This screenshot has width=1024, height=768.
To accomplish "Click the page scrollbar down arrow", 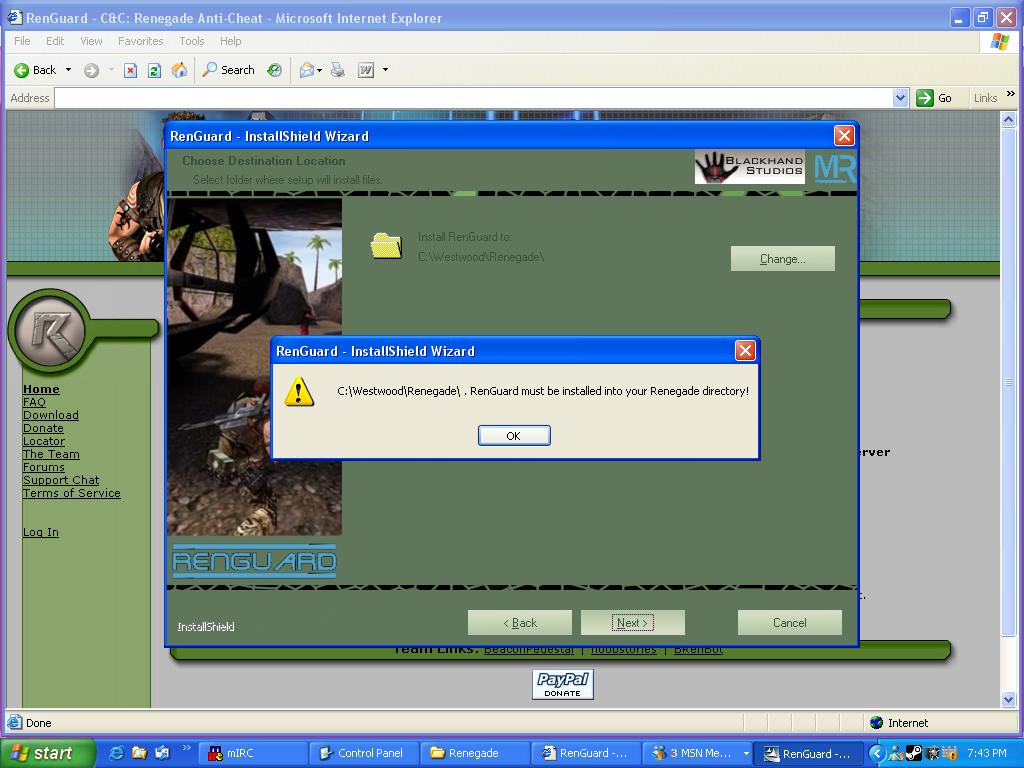I will click(x=1009, y=700).
